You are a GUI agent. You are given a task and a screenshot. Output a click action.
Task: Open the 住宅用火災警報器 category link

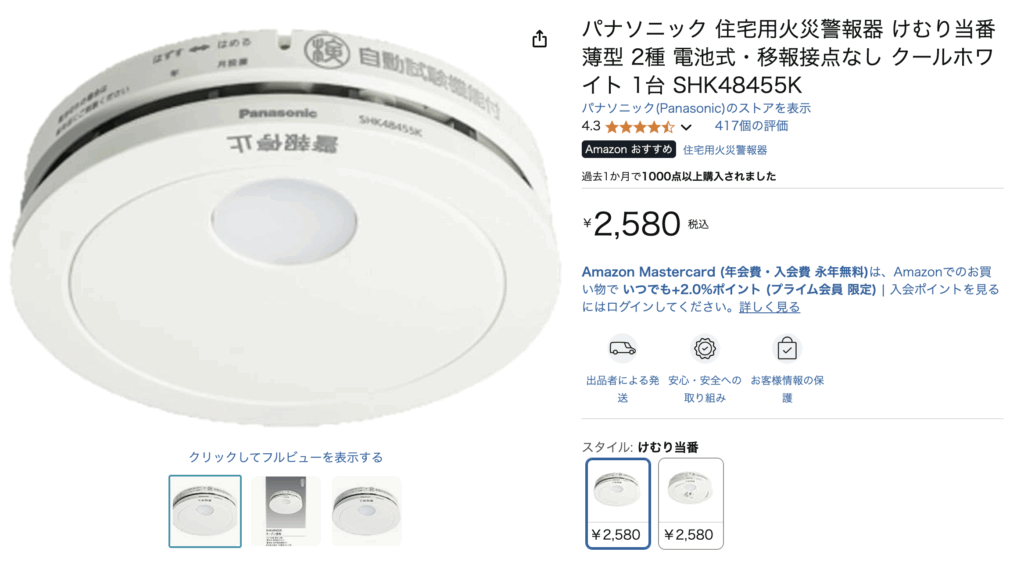725,150
